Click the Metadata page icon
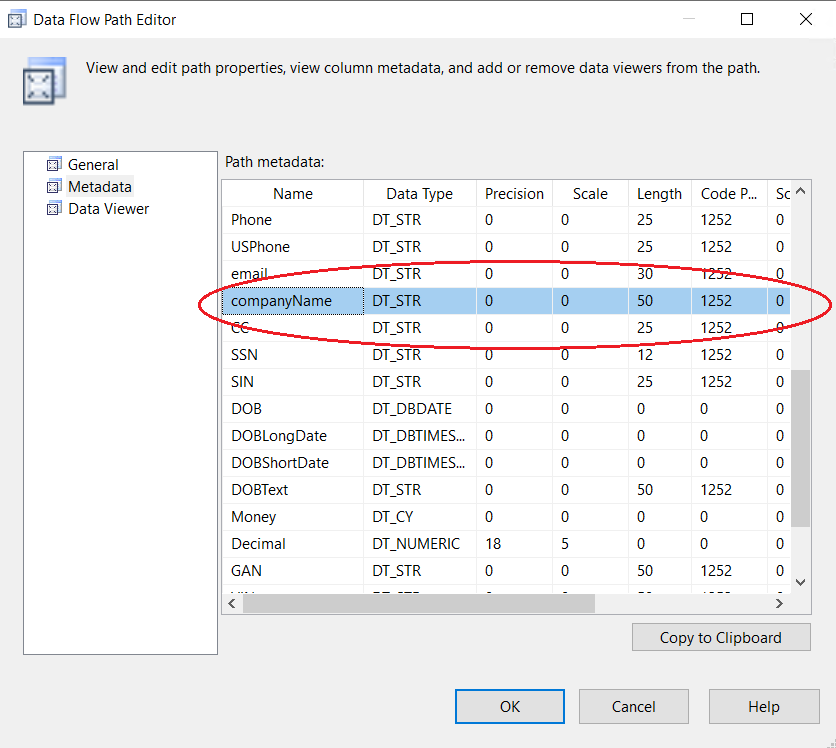The width and height of the screenshot is (836, 748). point(54,187)
